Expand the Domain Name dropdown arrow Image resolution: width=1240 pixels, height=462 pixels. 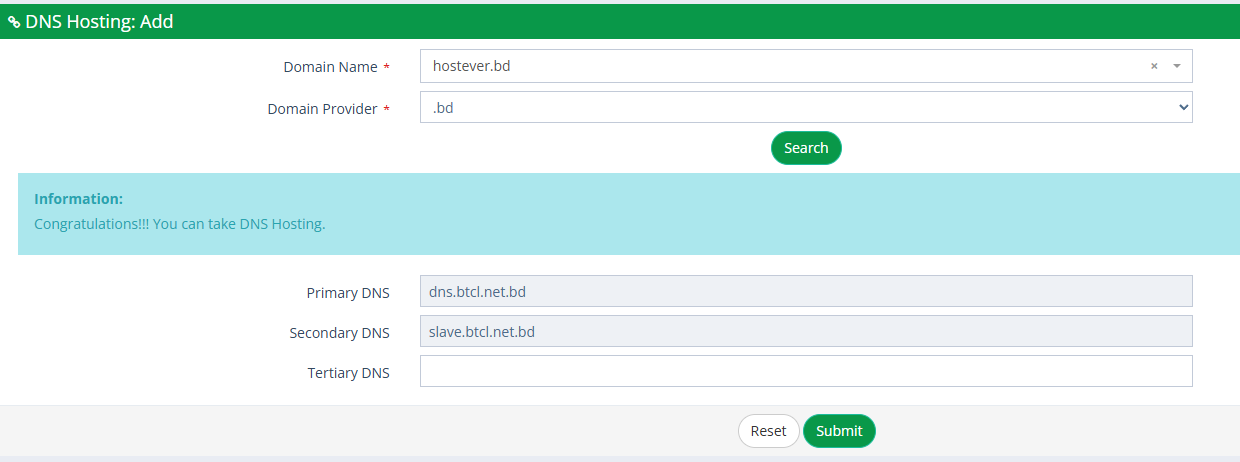pos(1177,66)
